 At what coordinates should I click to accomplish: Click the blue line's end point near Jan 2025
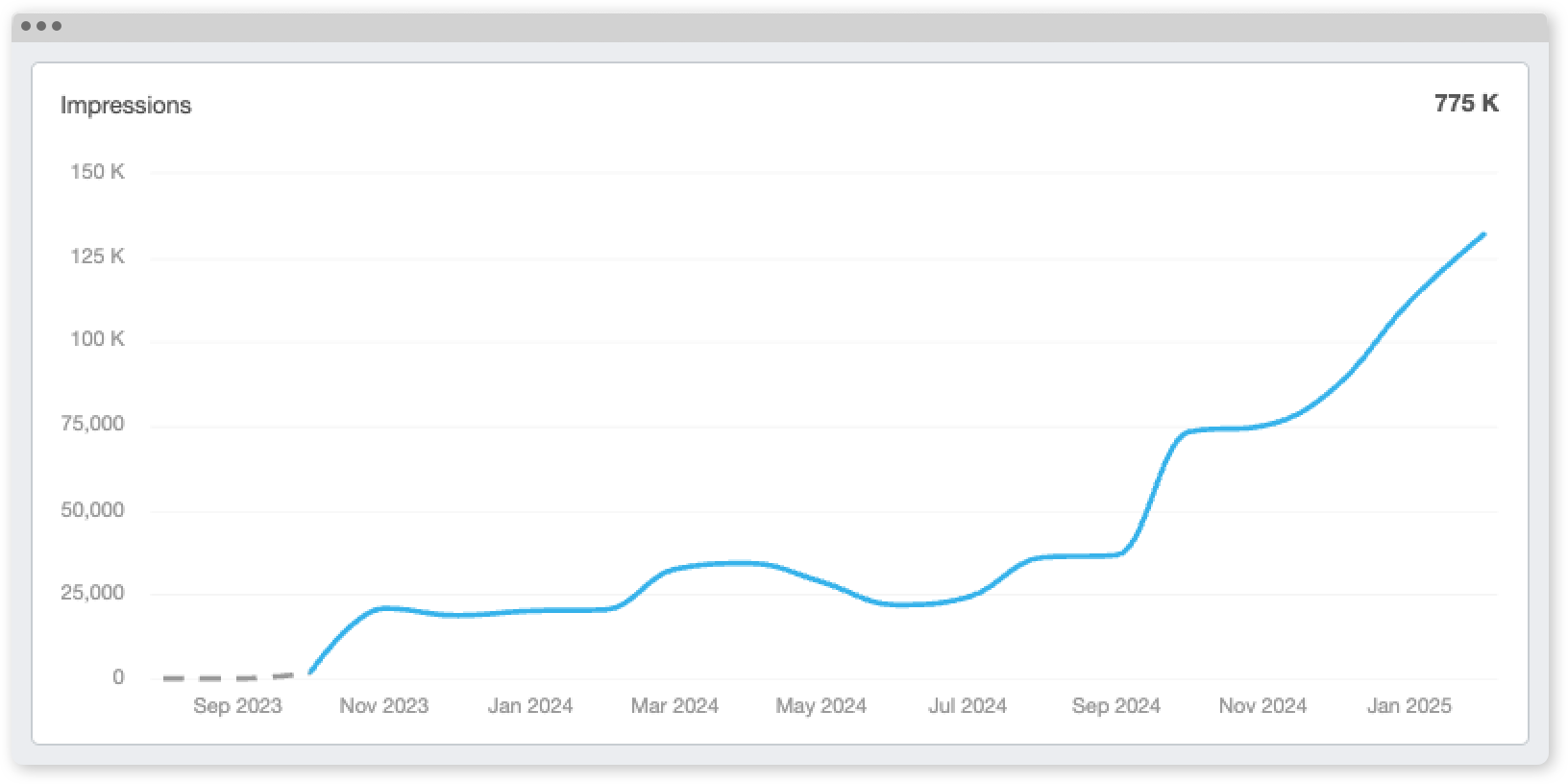(1483, 234)
